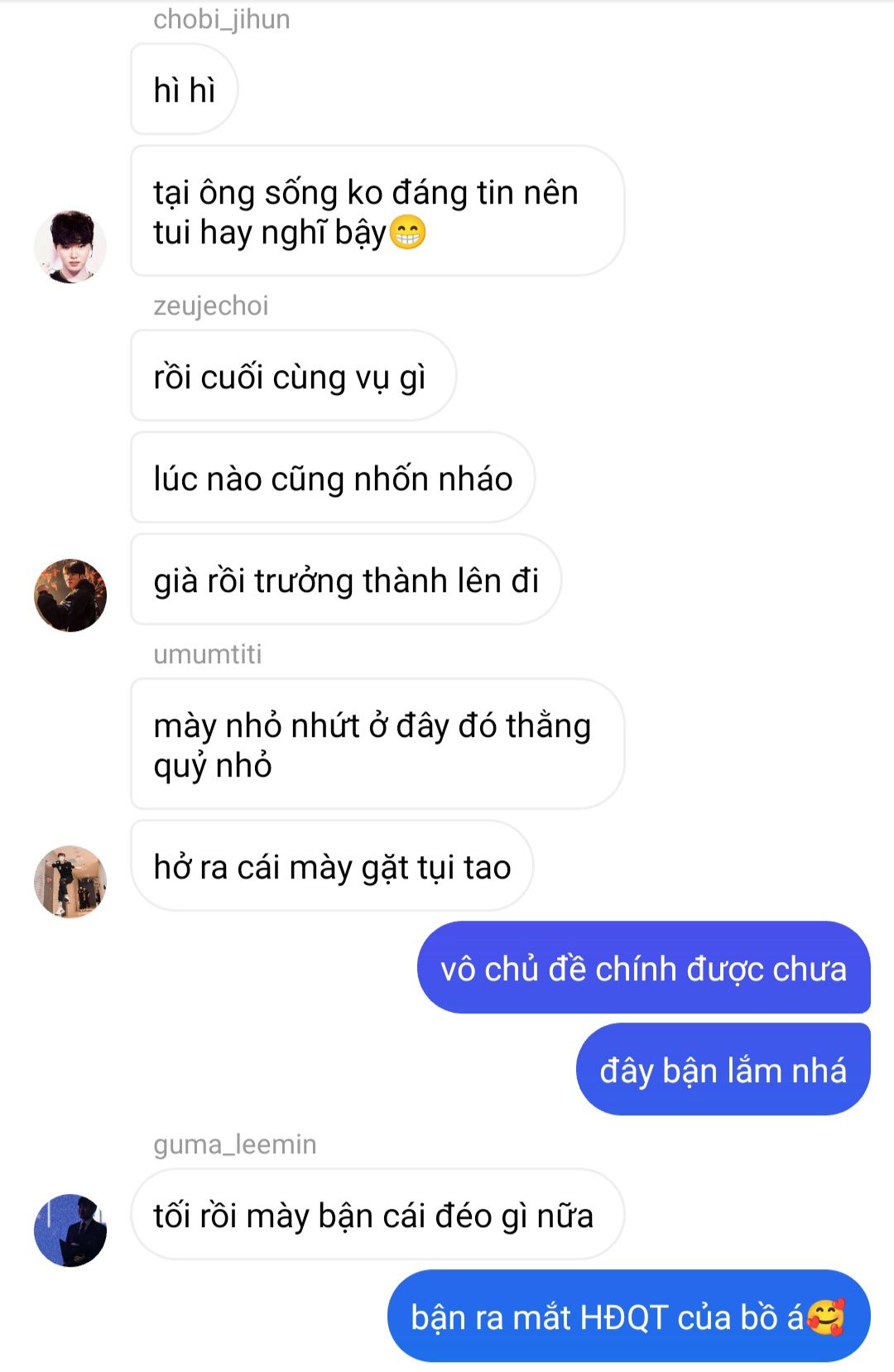Tap zeujechoi's round avatar photo
This screenshot has width=894, height=1372.
tap(70, 595)
